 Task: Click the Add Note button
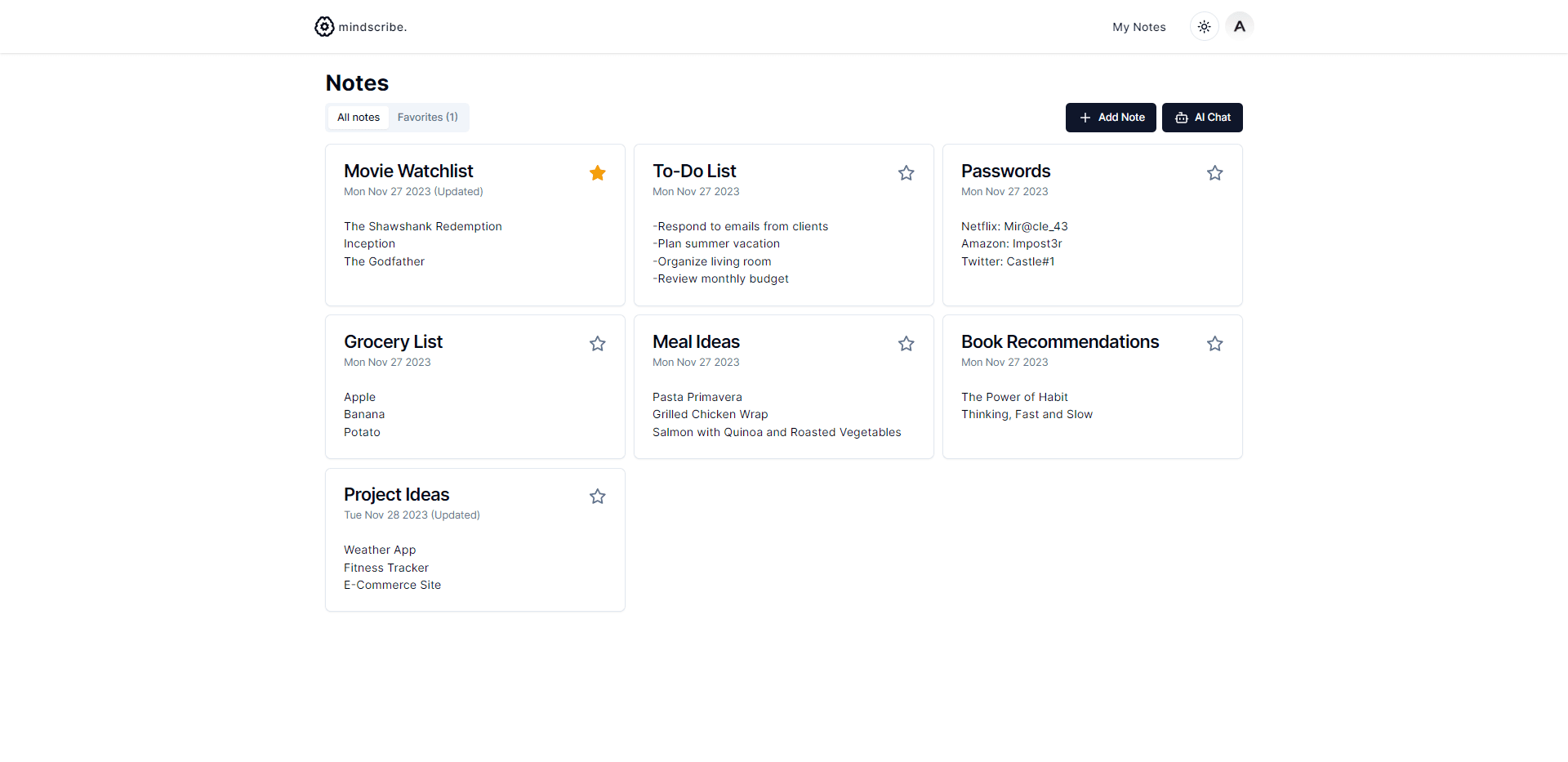pos(1111,118)
